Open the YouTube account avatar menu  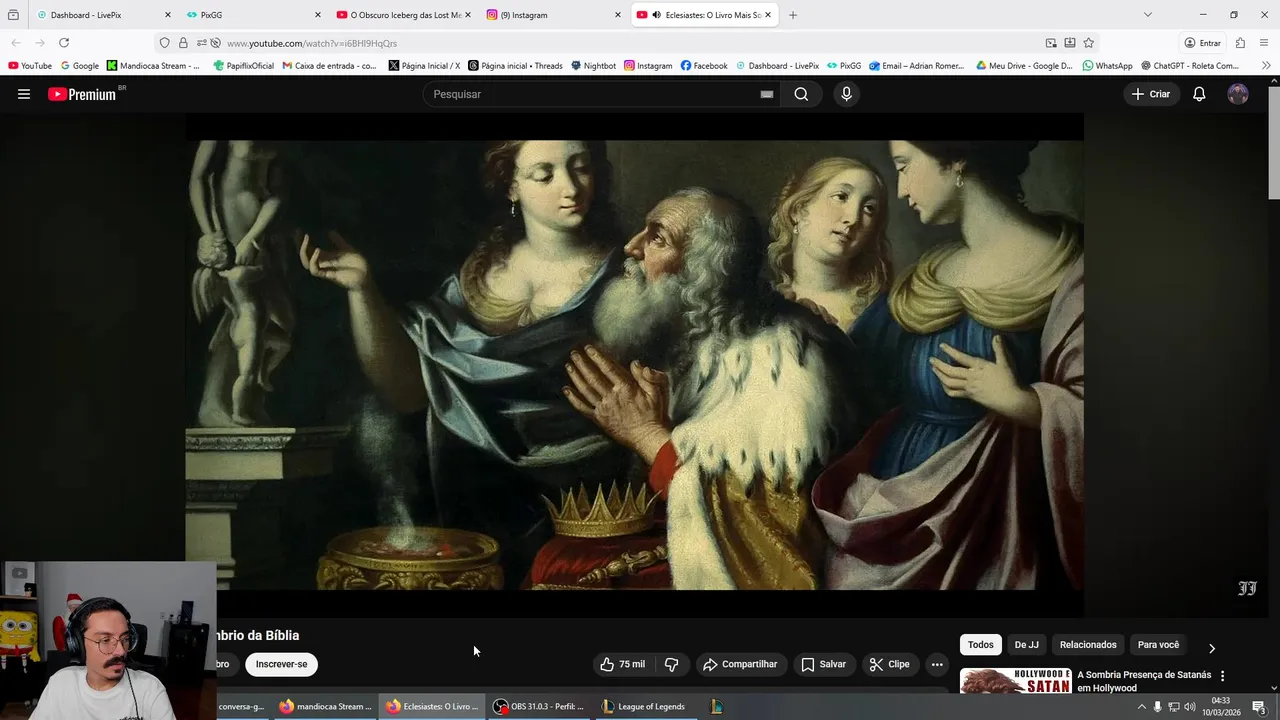[x=1238, y=94]
